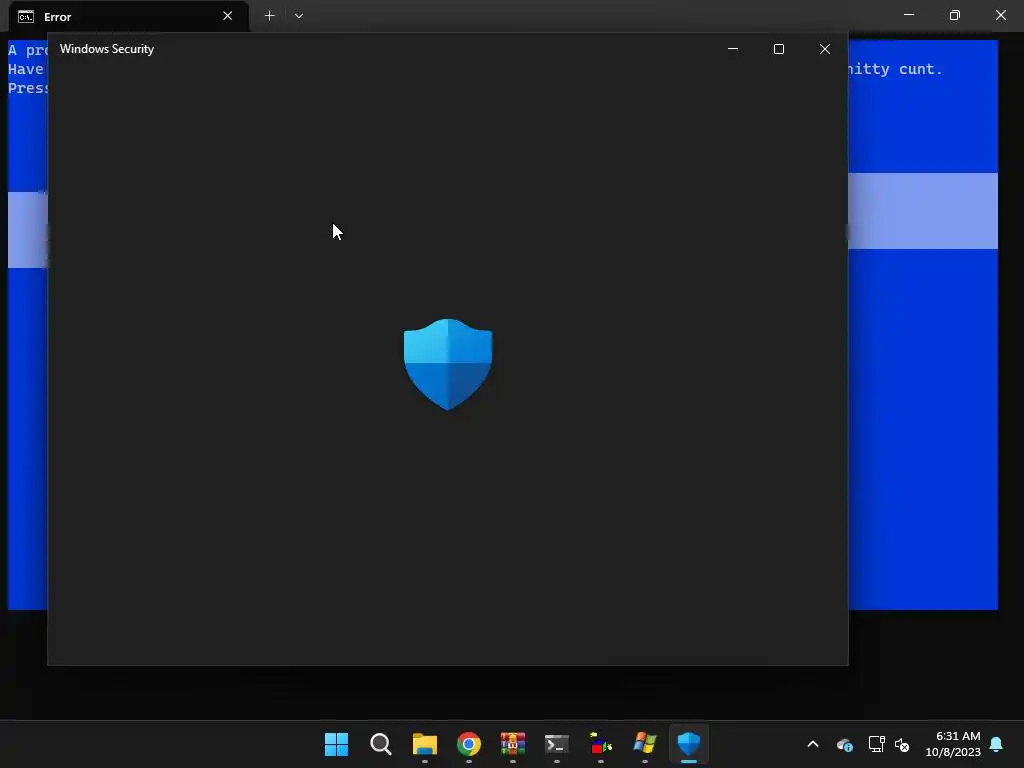
Task: Open the colorful blocks app on taskbar
Action: 601,744
